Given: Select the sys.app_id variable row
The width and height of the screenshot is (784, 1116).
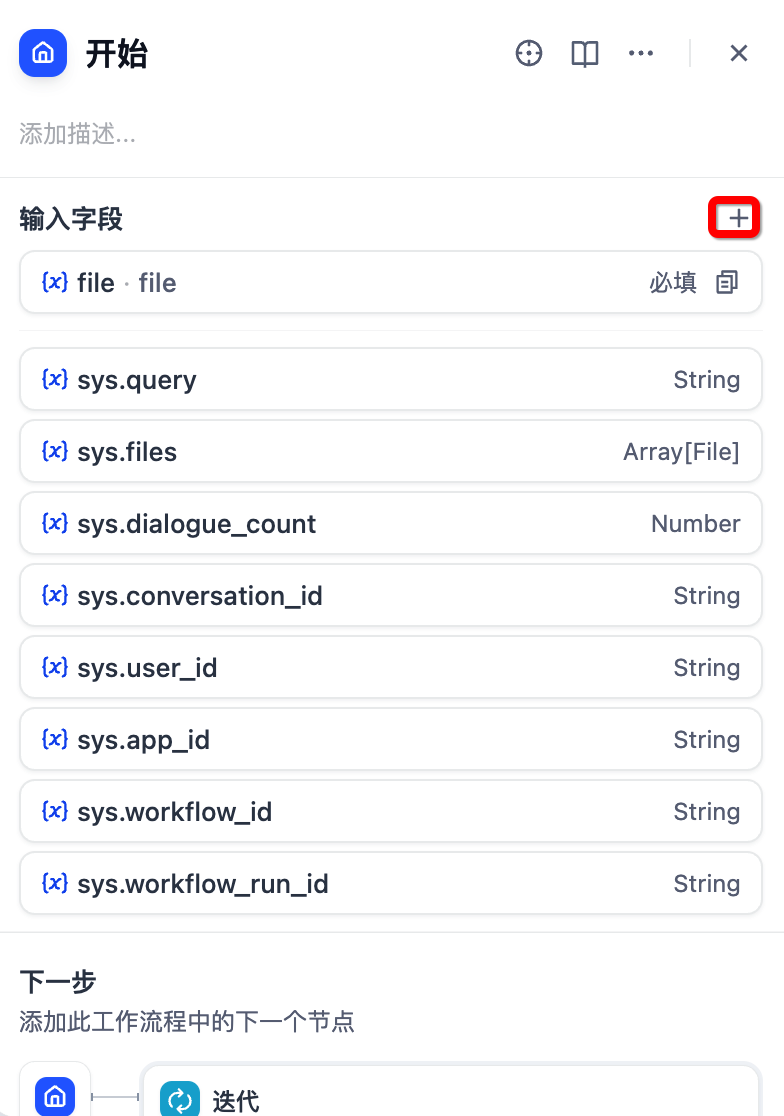Looking at the screenshot, I should coord(391,739).
